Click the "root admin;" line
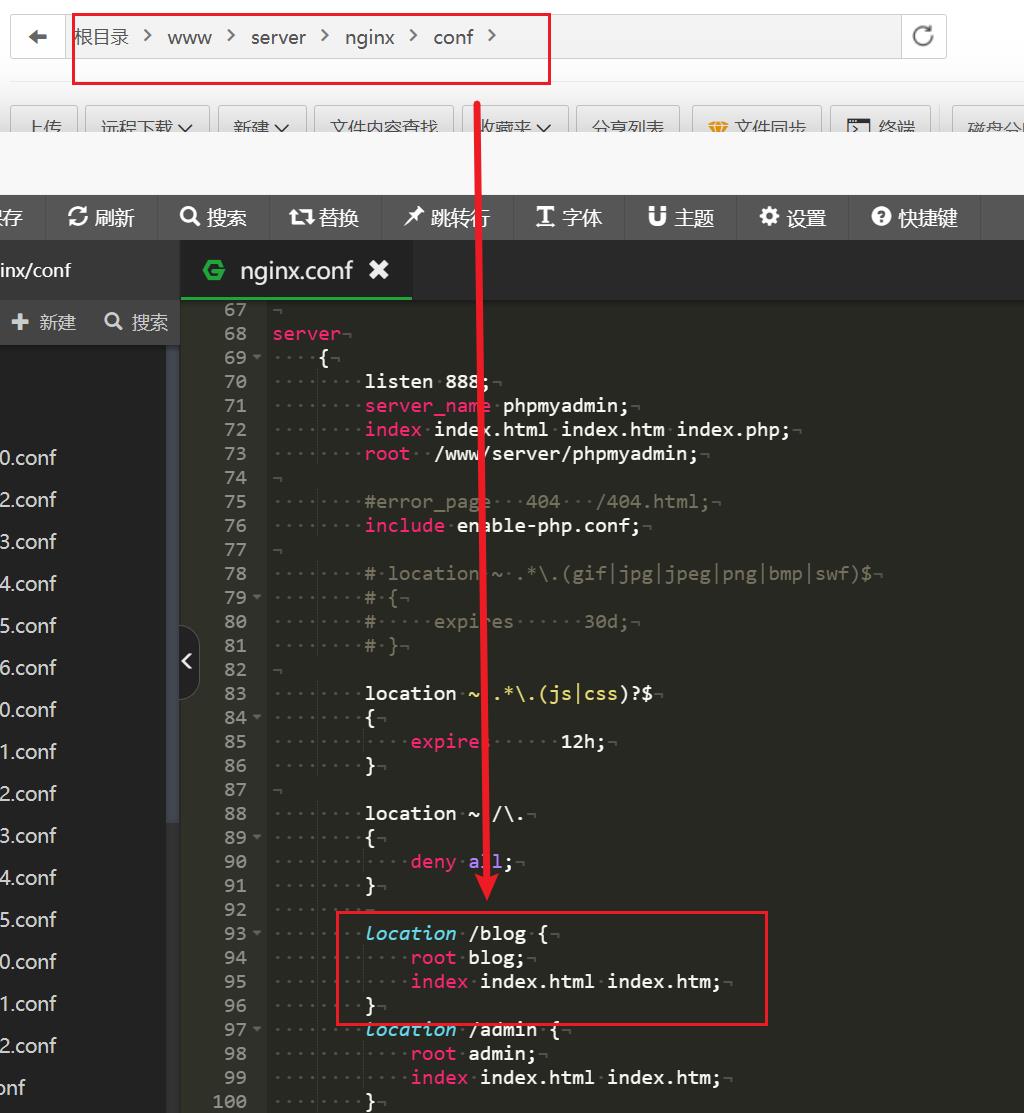The image size is (1024, 1113). pos(473,1053)
